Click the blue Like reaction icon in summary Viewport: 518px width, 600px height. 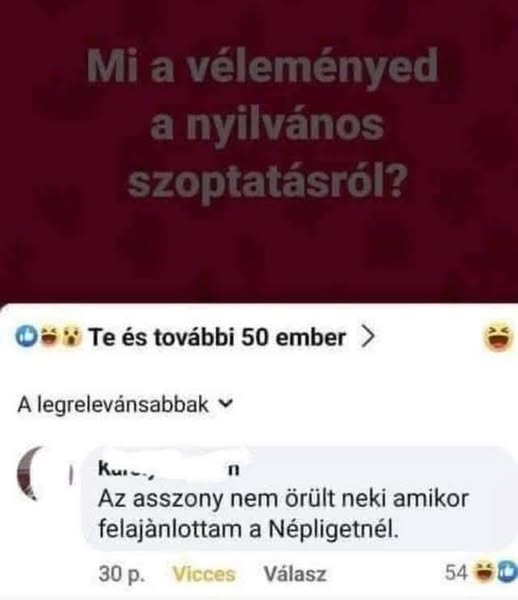(26, 337)
